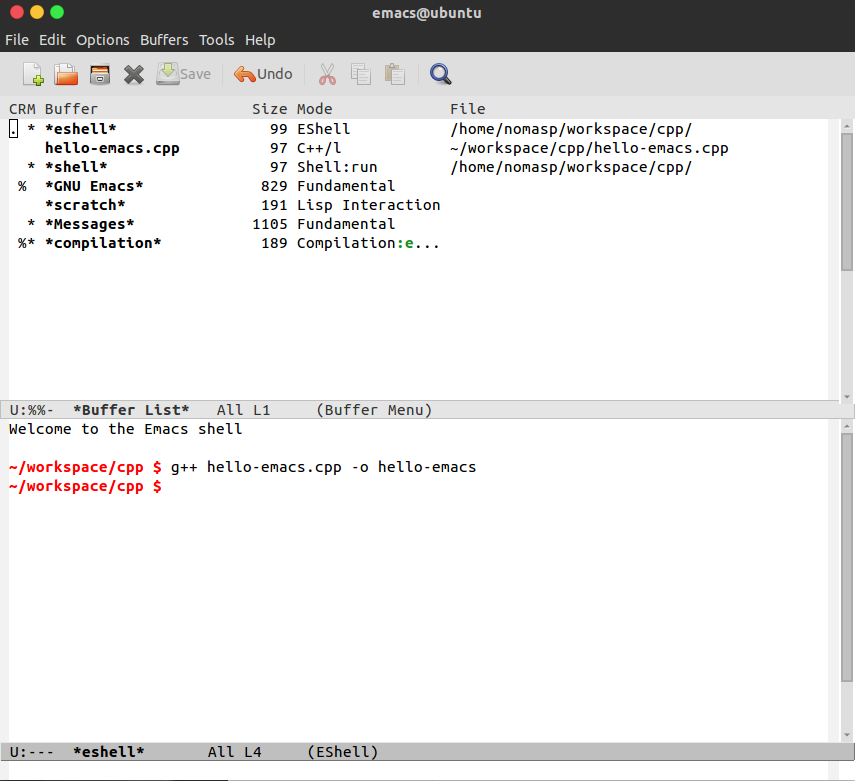Sort by the Size column header
Screen dimensions: 855x781
click(x=269, y=109)
